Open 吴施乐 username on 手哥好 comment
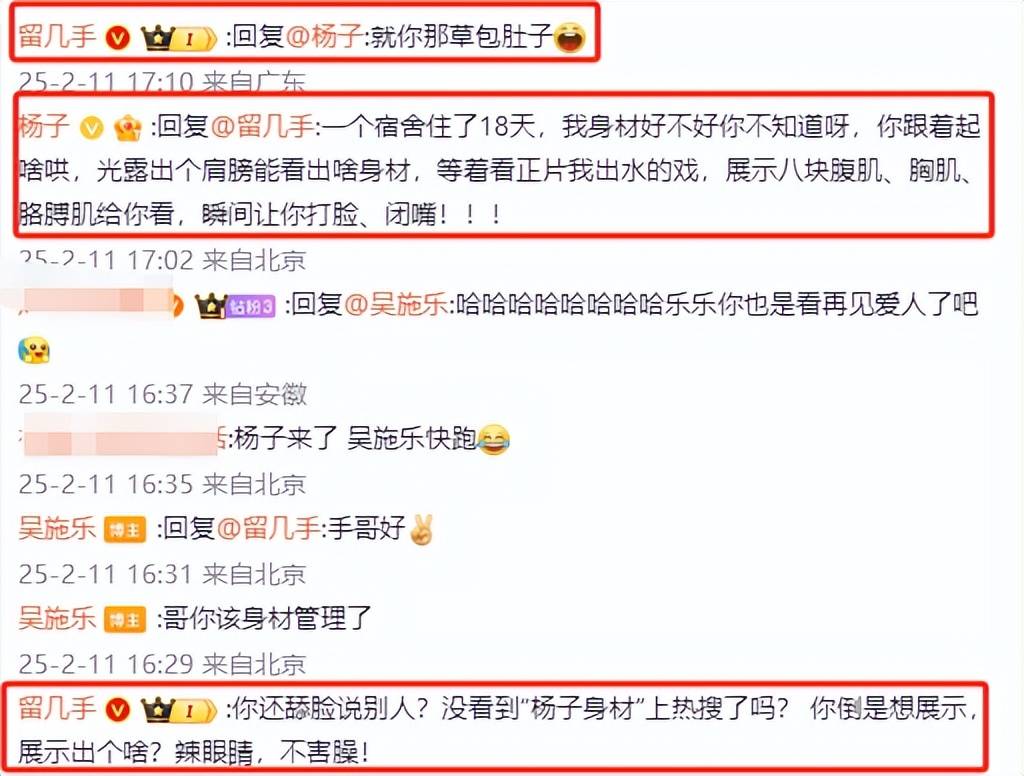This screenshot has height=776, width=1024. 57,529
